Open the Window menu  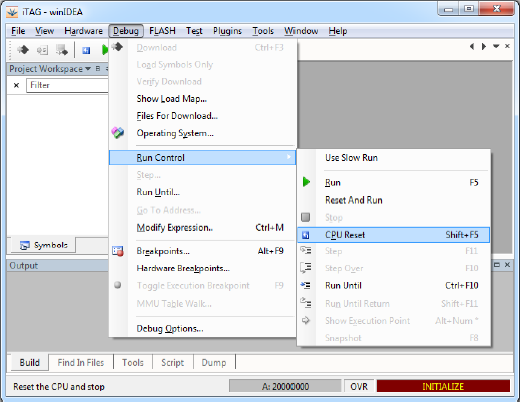[301, 31]
